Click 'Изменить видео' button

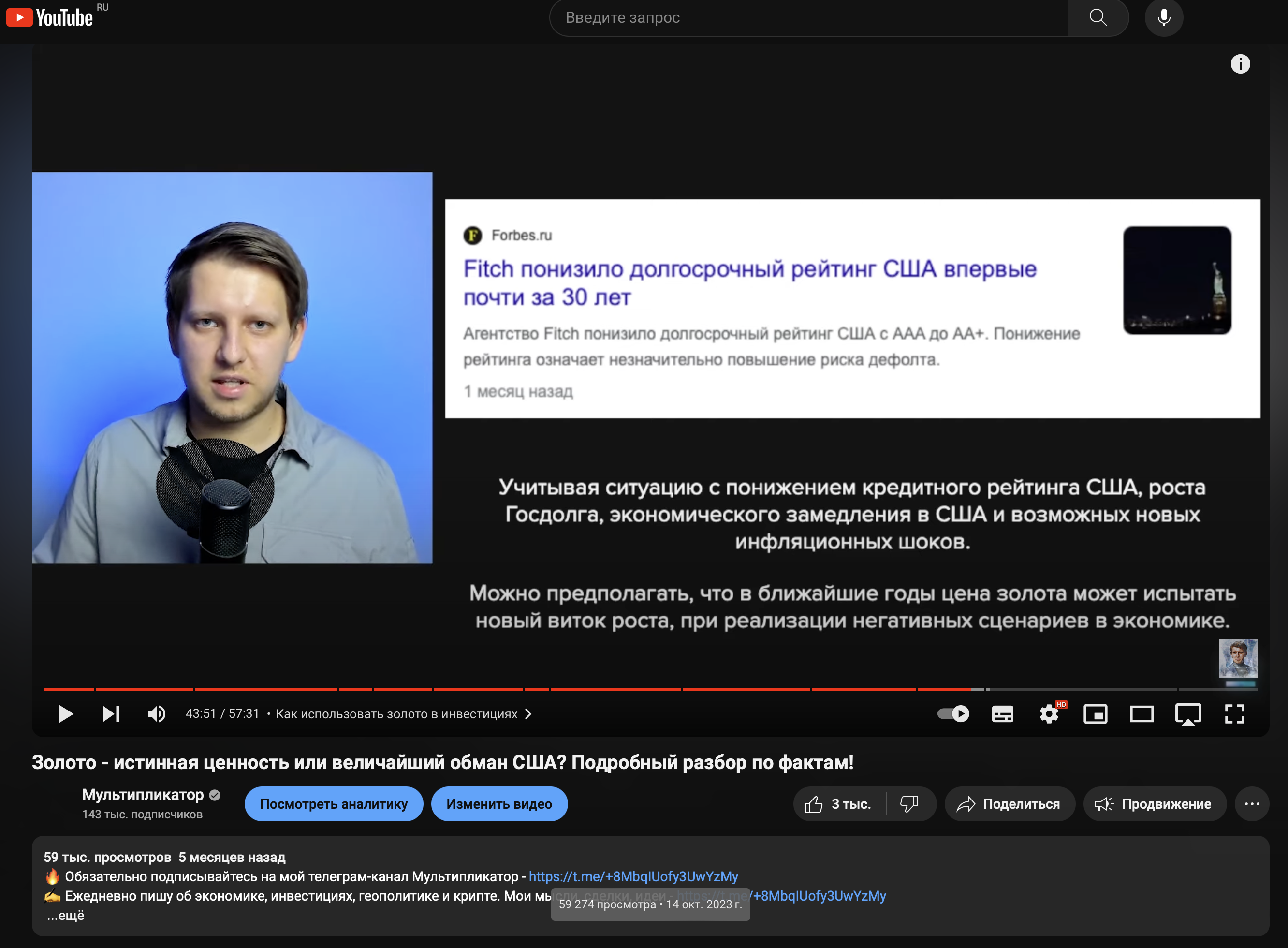point(499,804)
